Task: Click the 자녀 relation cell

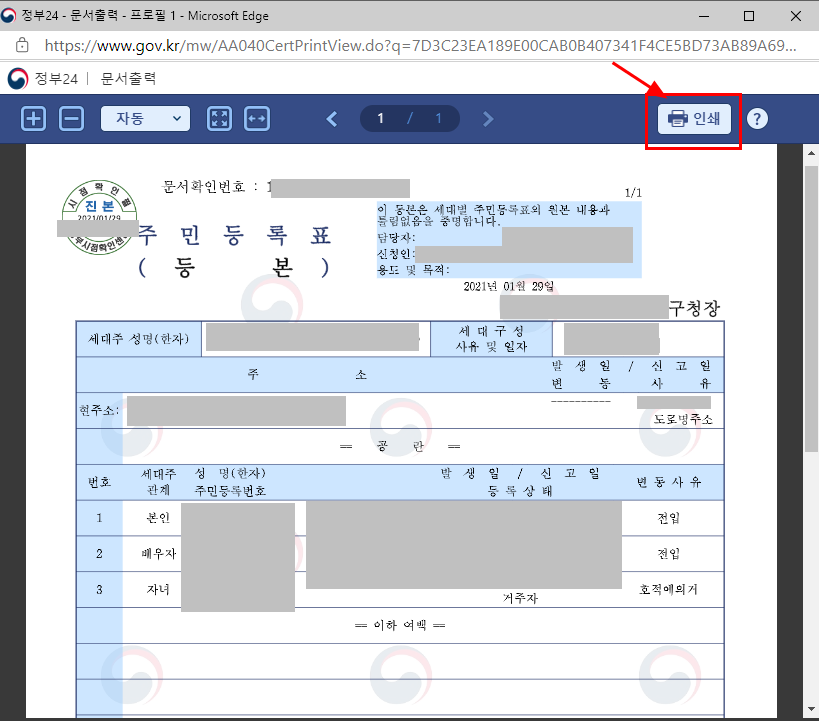Action: point(158,589)
